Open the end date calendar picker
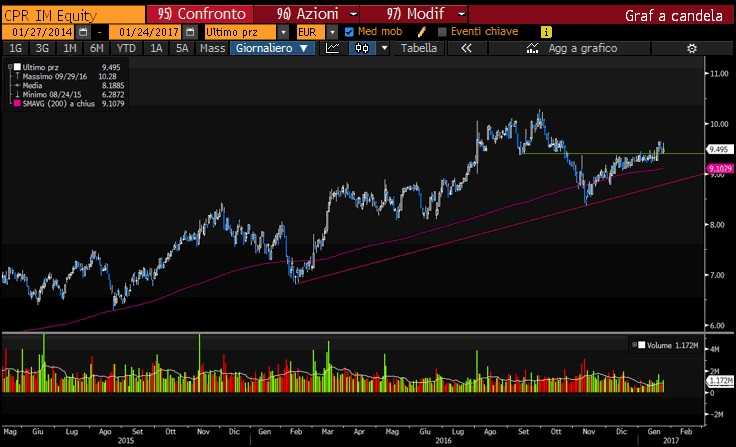 click(190, 32)
